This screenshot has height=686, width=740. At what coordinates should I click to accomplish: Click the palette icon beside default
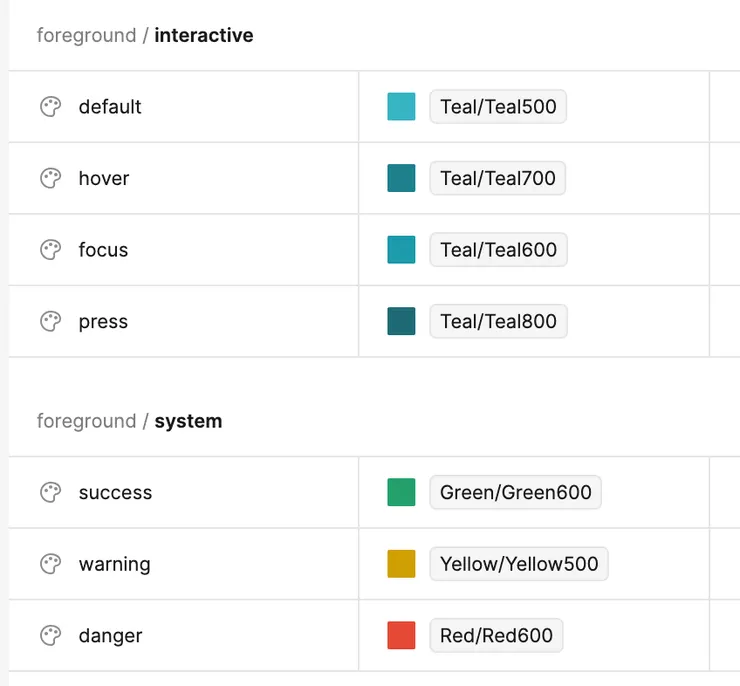coord(50,107)
